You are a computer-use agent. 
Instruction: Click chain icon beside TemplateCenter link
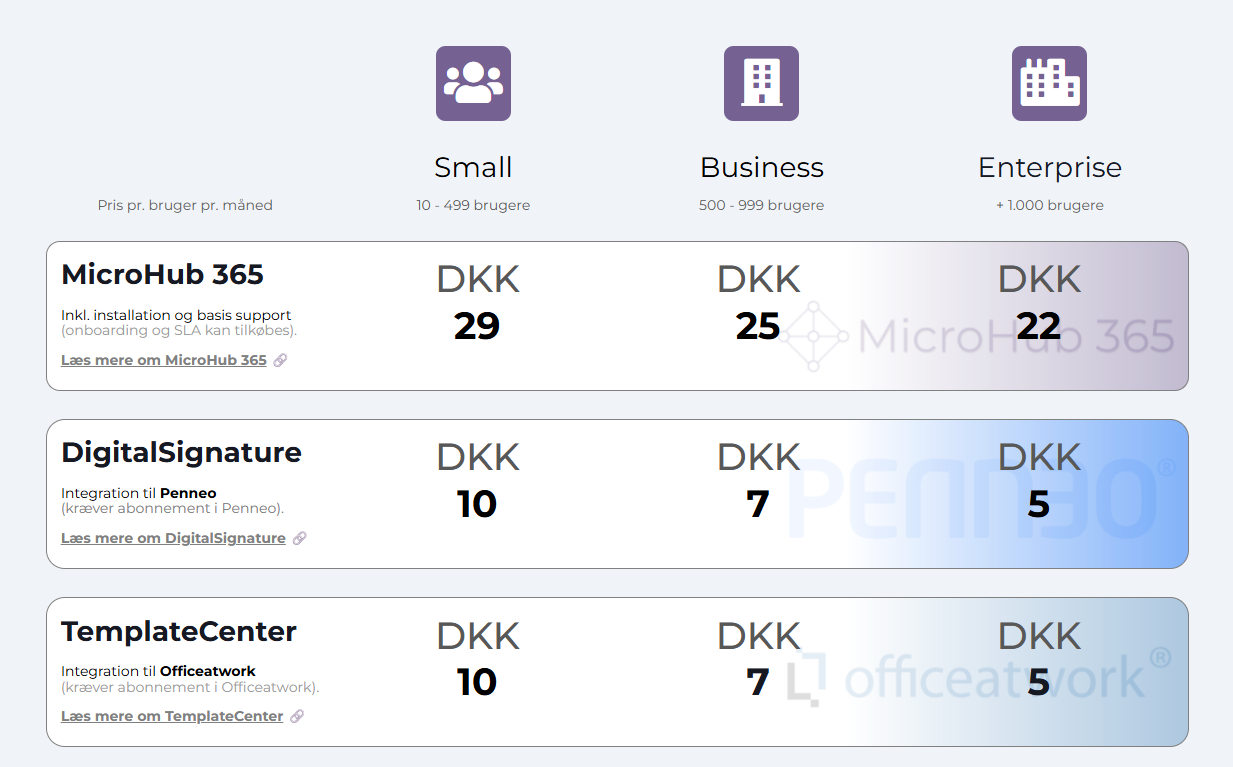click(x=297, y=716)
